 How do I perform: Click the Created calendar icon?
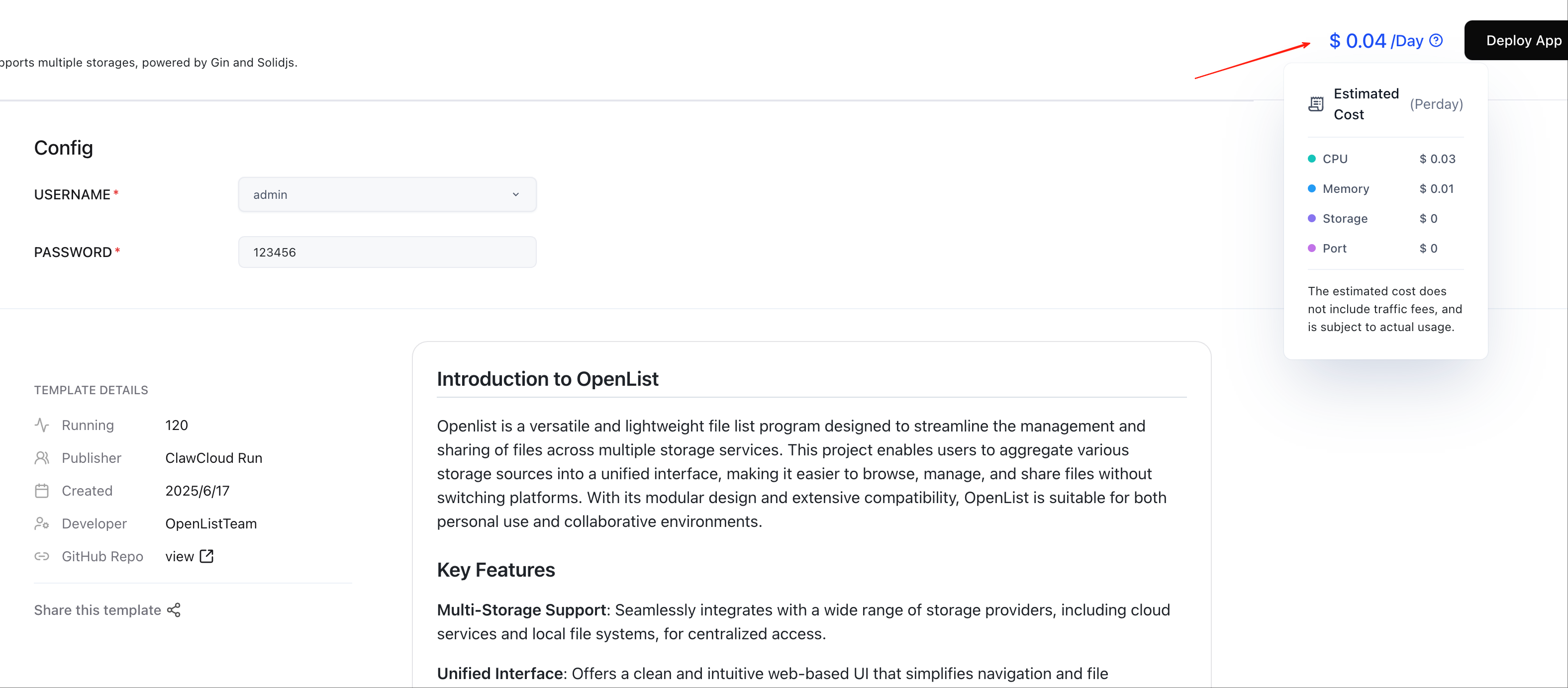[42, 491]
